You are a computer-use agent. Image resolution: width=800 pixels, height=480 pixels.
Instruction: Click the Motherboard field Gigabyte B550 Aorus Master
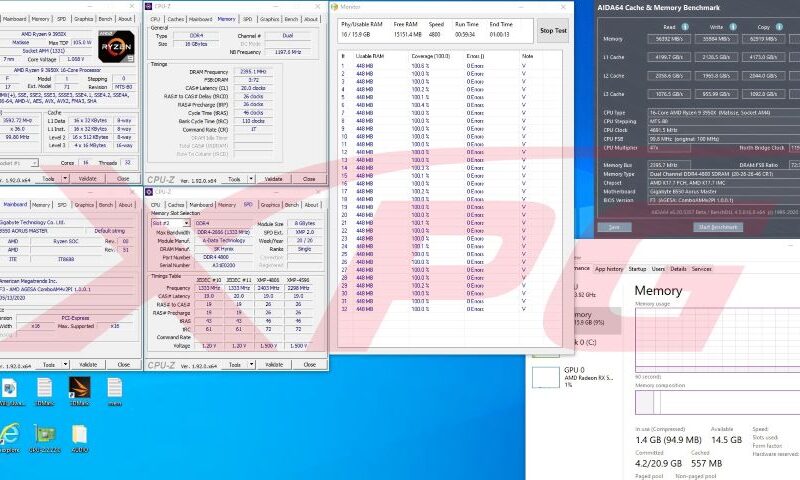[724, 191]
